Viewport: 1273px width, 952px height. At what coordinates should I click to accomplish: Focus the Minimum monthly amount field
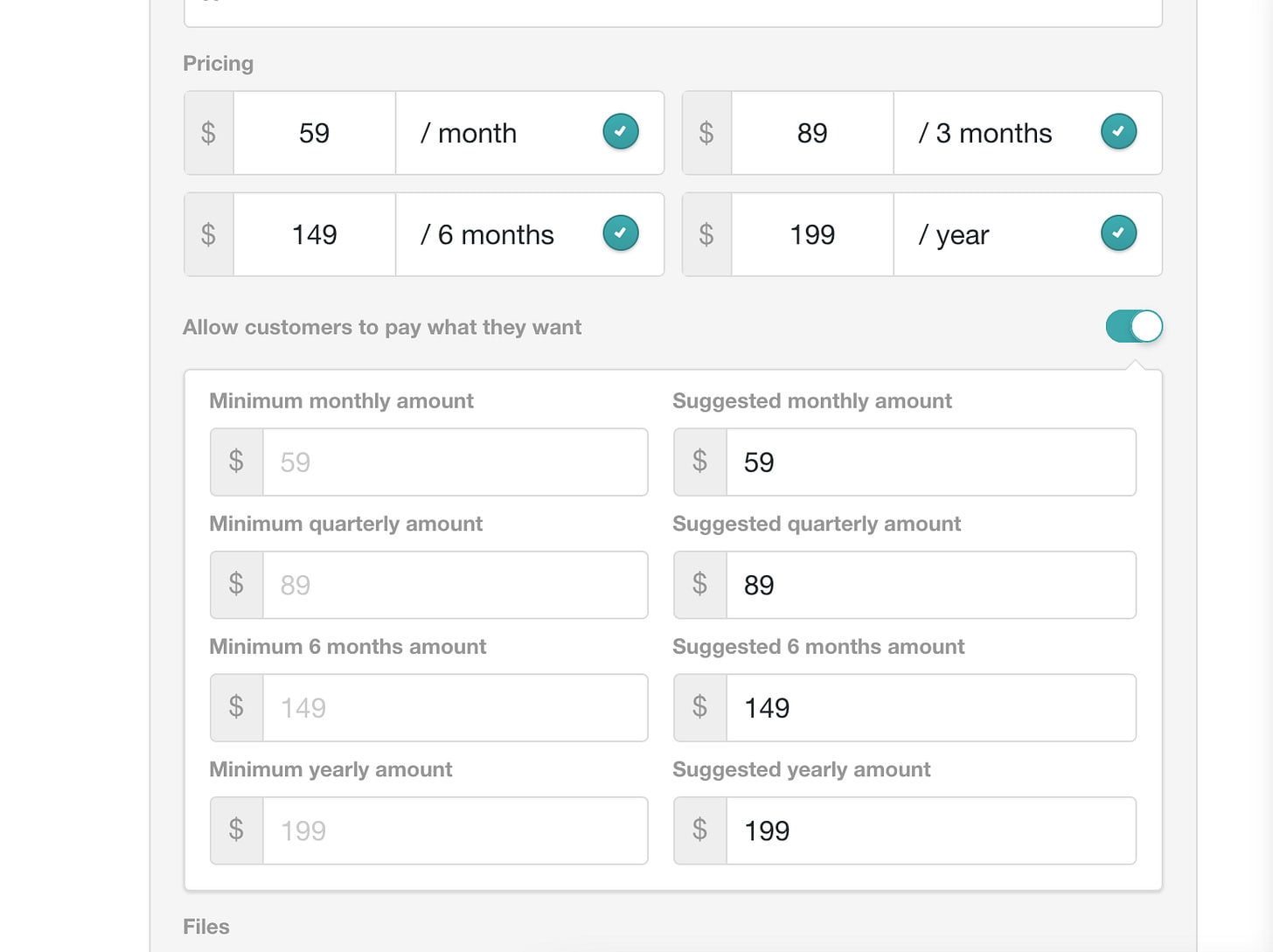point(455,462)
